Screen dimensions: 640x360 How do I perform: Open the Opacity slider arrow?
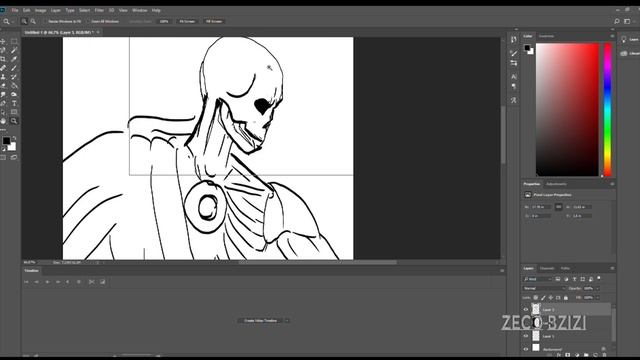click(598, 288)
